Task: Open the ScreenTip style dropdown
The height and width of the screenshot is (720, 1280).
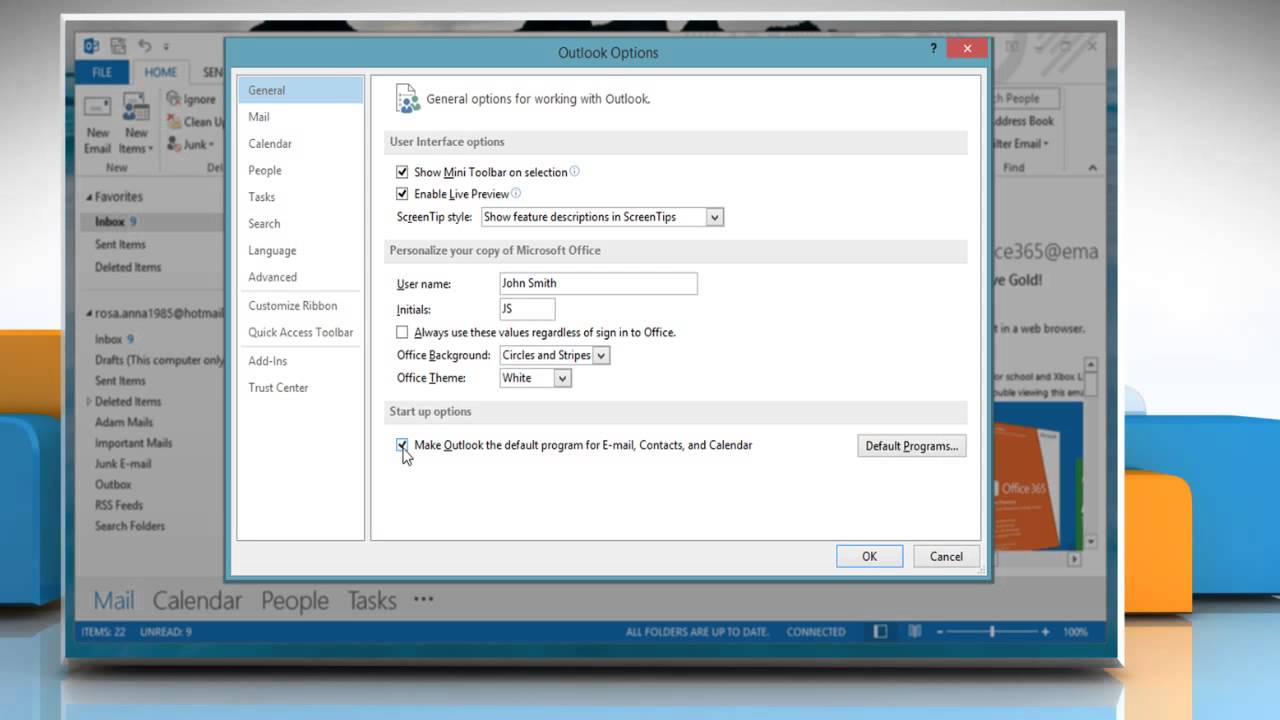Action: [x=714, y=217]
